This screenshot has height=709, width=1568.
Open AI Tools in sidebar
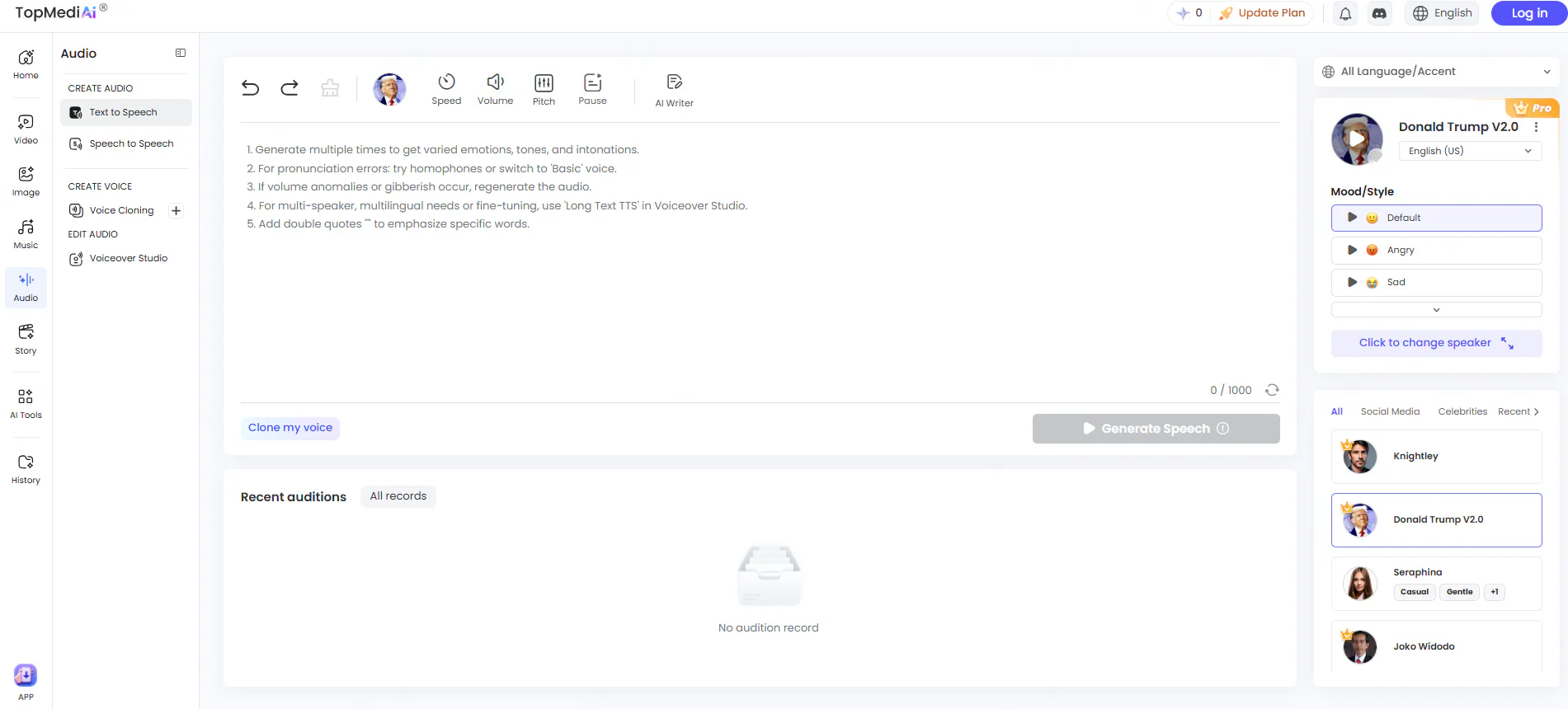[x=26, y=404]
